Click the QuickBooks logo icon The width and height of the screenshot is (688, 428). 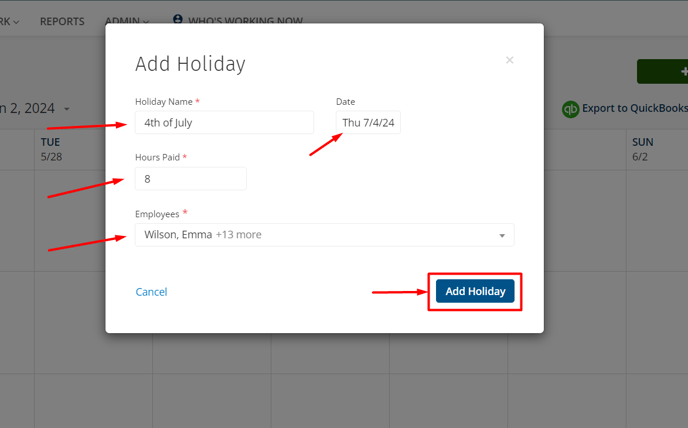[x=570, y=109]
